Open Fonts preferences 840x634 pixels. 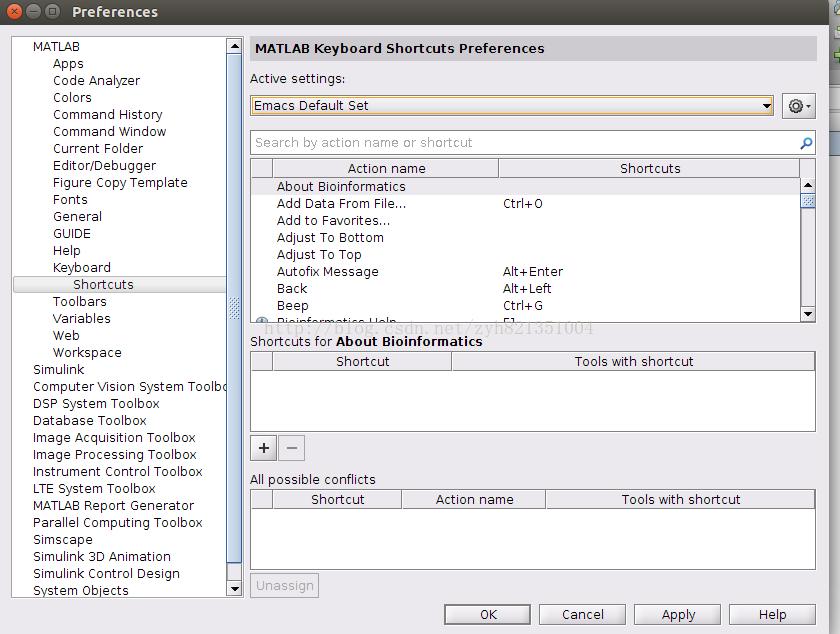tap(70, 200)
